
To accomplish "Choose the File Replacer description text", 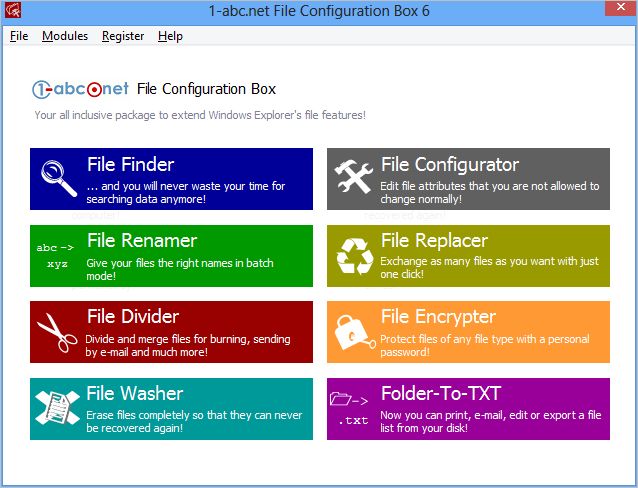I will point(488,270).
